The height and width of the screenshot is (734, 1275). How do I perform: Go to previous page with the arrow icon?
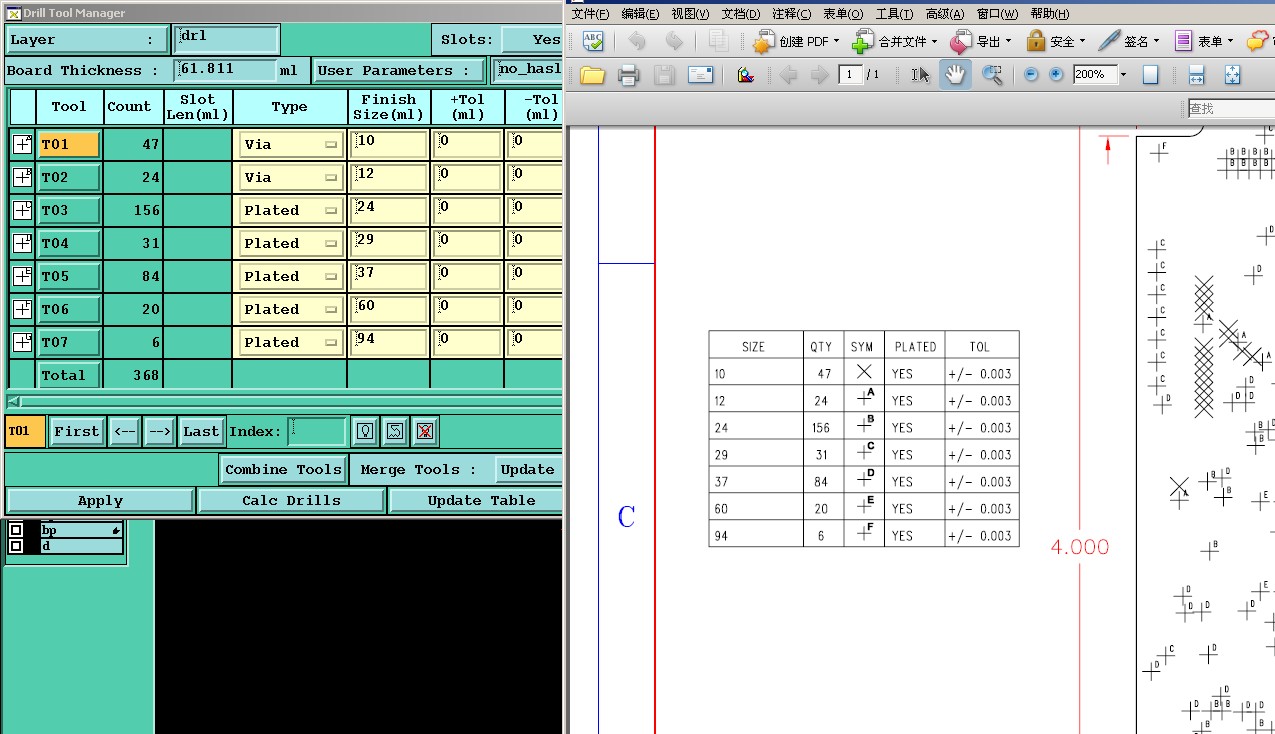click(788, 75)
